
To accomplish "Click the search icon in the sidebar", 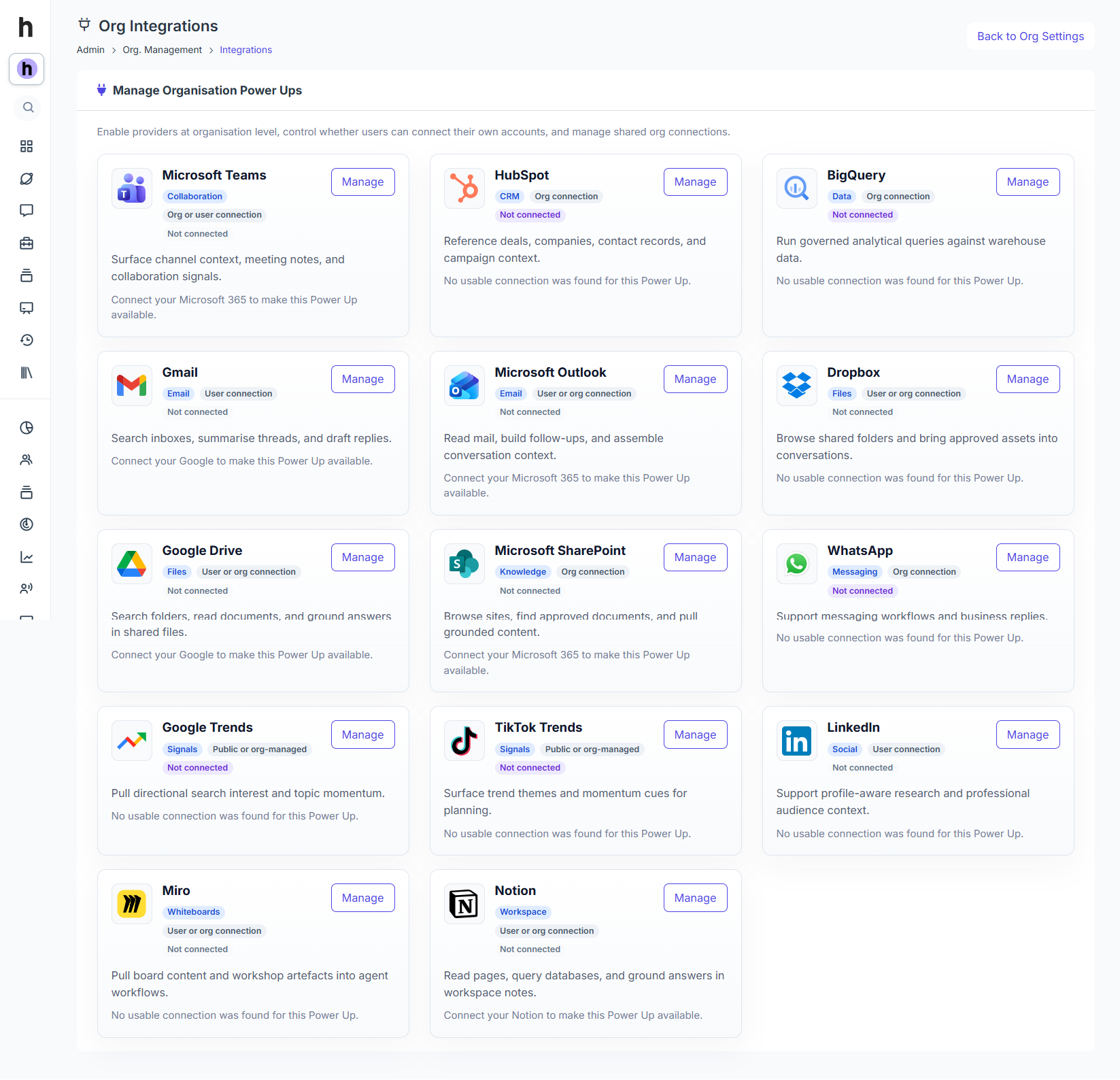I will (x=28, y=107).
